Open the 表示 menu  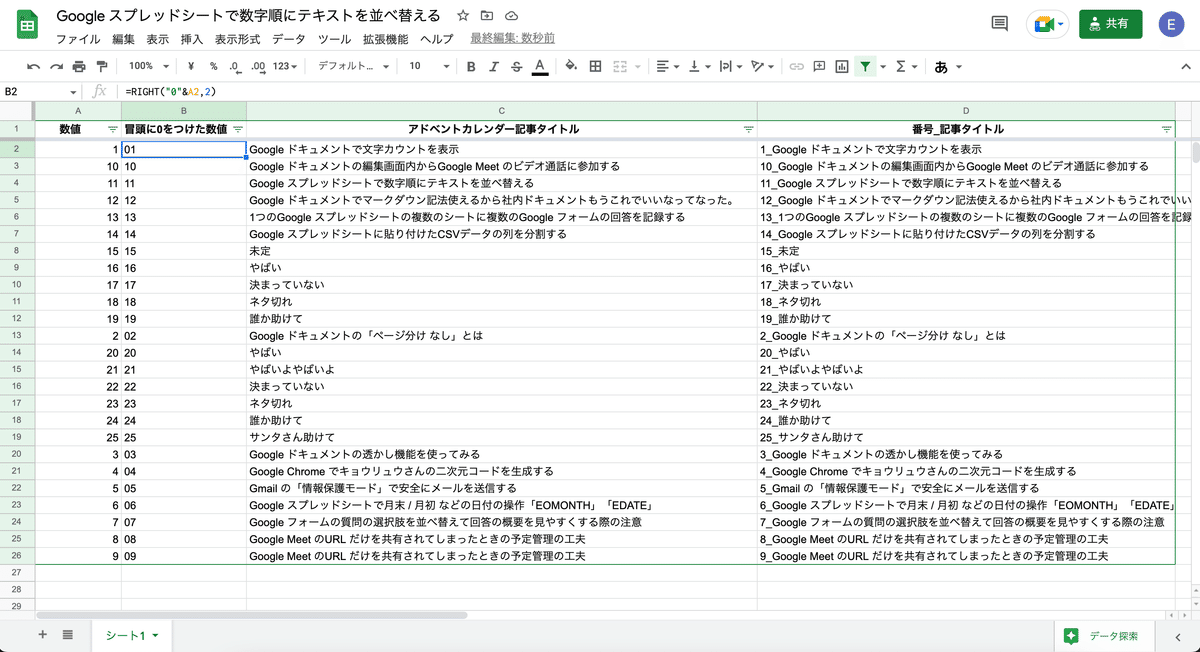point(157,39)
